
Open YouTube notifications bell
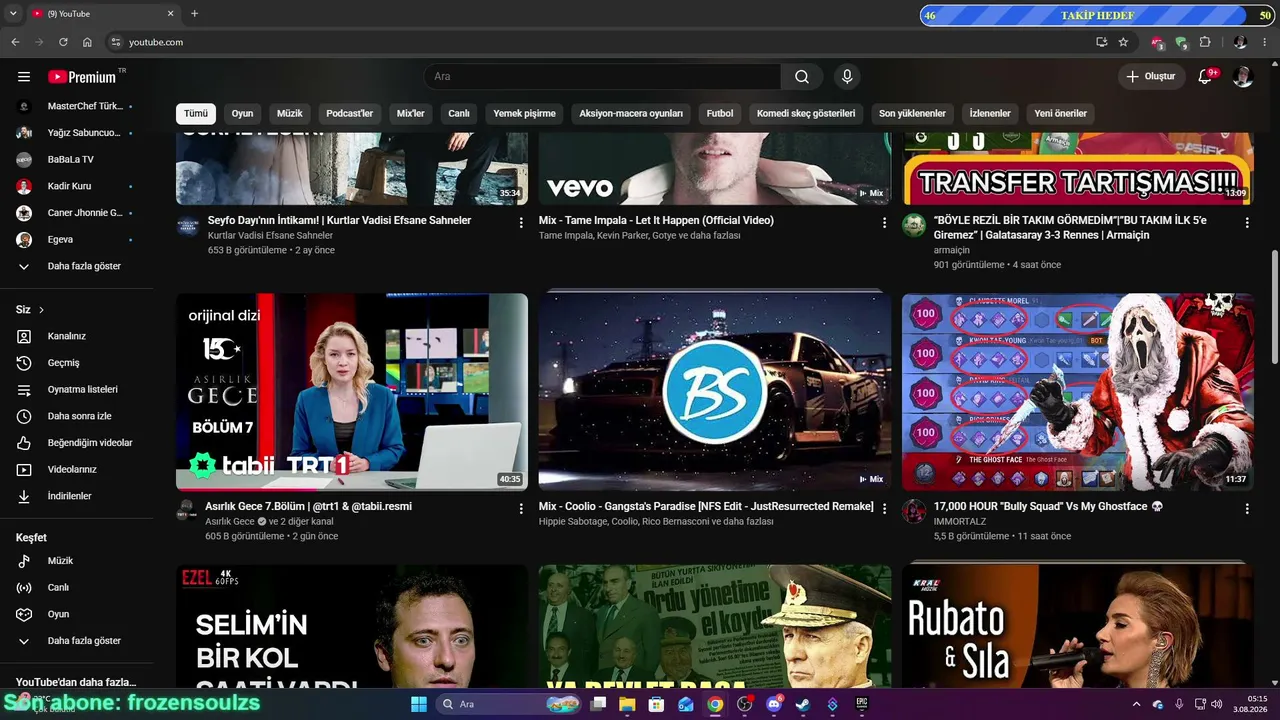pos(1205,77)
